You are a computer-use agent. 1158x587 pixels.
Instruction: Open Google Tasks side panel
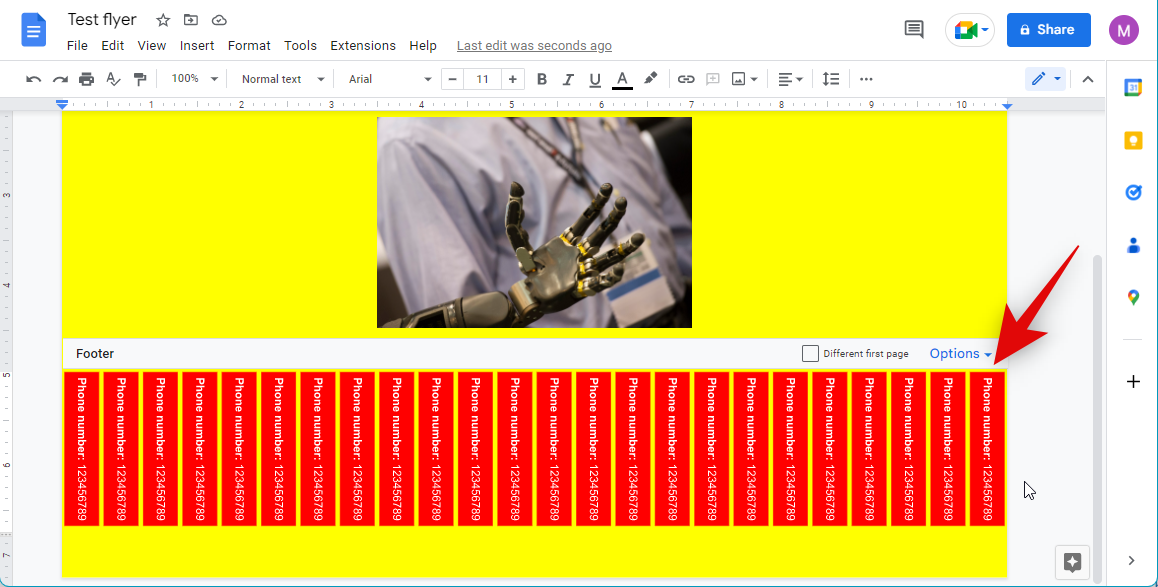coord(1133,193)
